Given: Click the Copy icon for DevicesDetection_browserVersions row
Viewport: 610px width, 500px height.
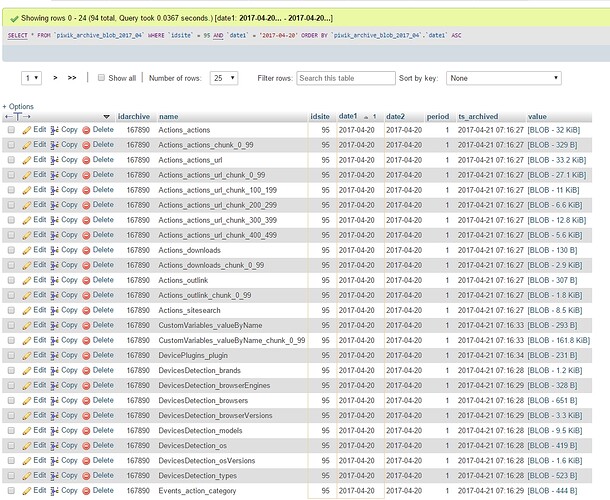Looking at the screenshot, I should point(54,416).
